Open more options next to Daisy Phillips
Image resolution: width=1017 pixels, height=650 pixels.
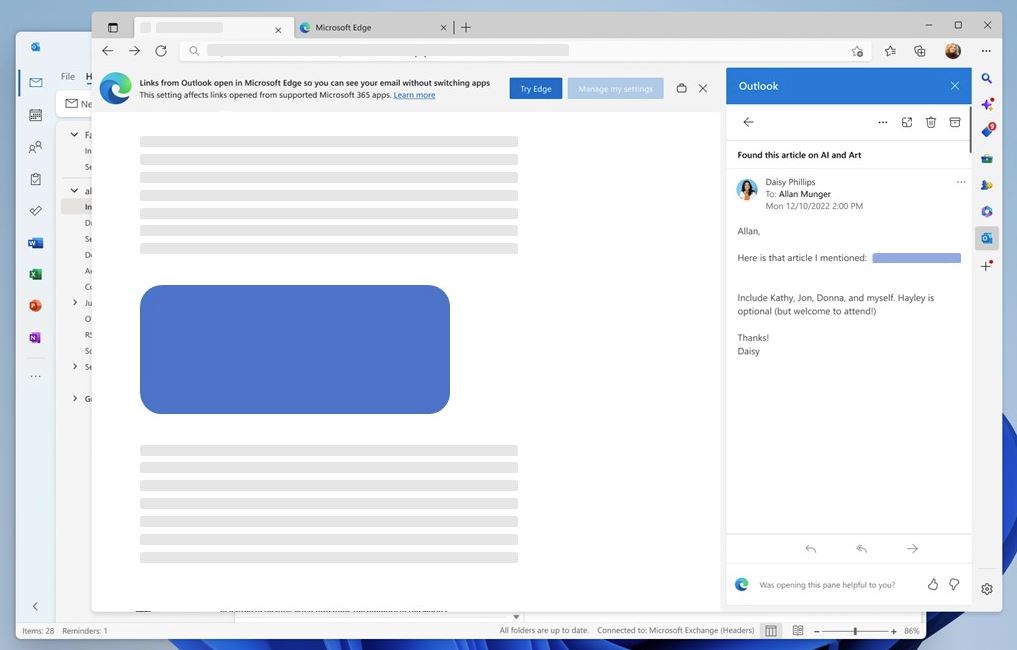point(961,182)
